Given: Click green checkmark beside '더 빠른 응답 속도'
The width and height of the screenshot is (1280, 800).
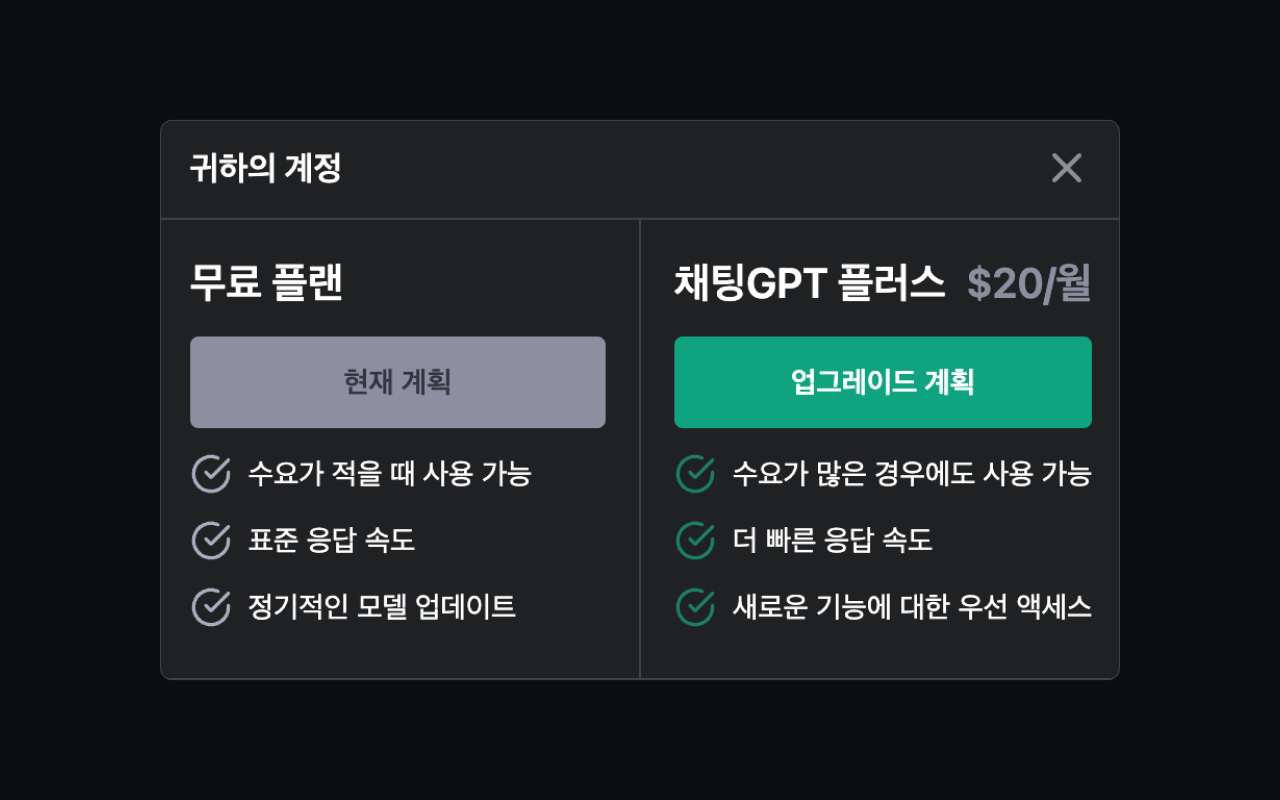Looking at the screenshot, I should 694,540.
